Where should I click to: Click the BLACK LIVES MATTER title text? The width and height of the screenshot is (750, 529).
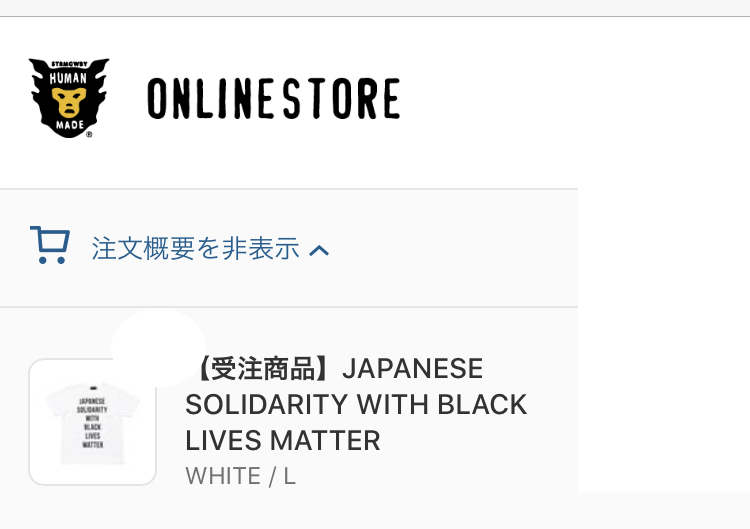[x=355, y=422]
